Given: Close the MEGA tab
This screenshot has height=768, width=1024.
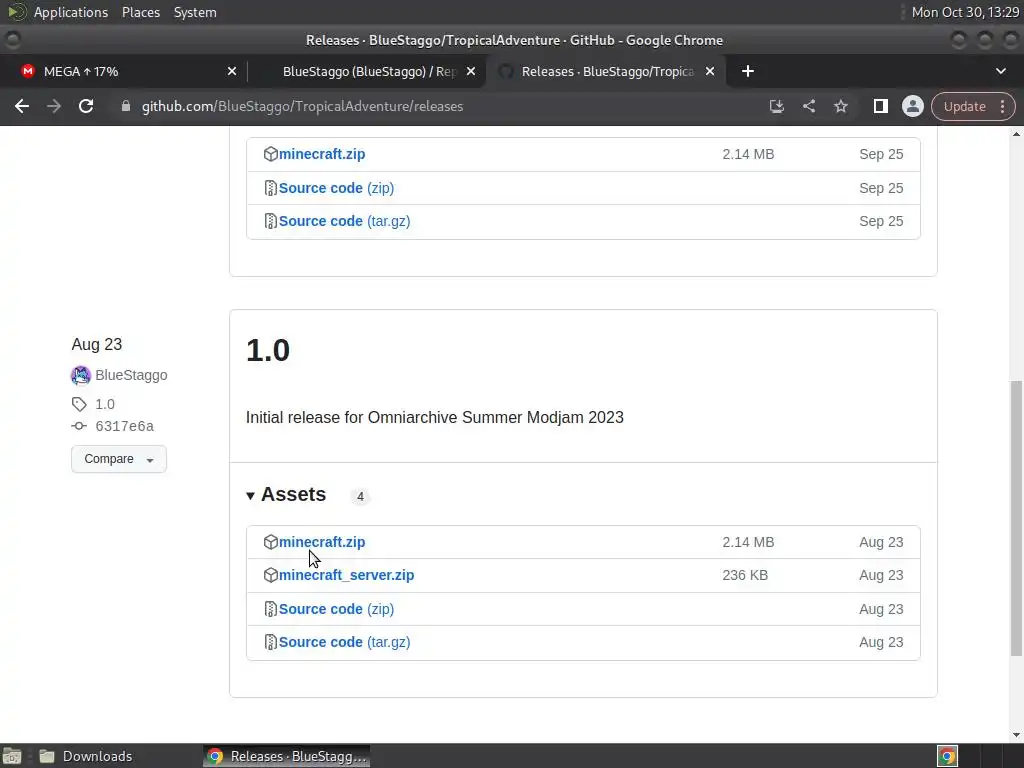Looking at the screenshot, I should (x=232, y=71).
